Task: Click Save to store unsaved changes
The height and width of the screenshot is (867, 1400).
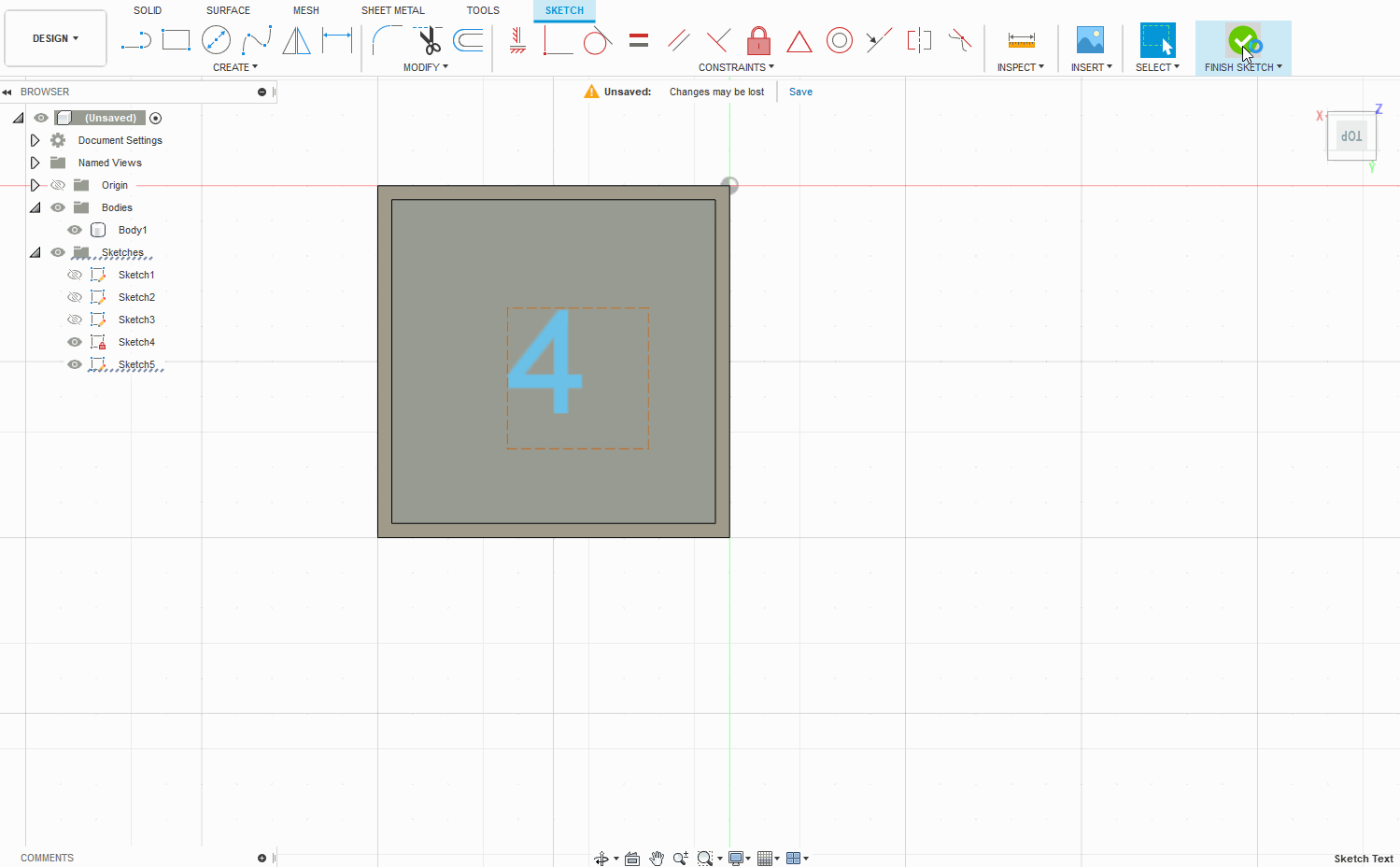Action: [x=800, y=91]
